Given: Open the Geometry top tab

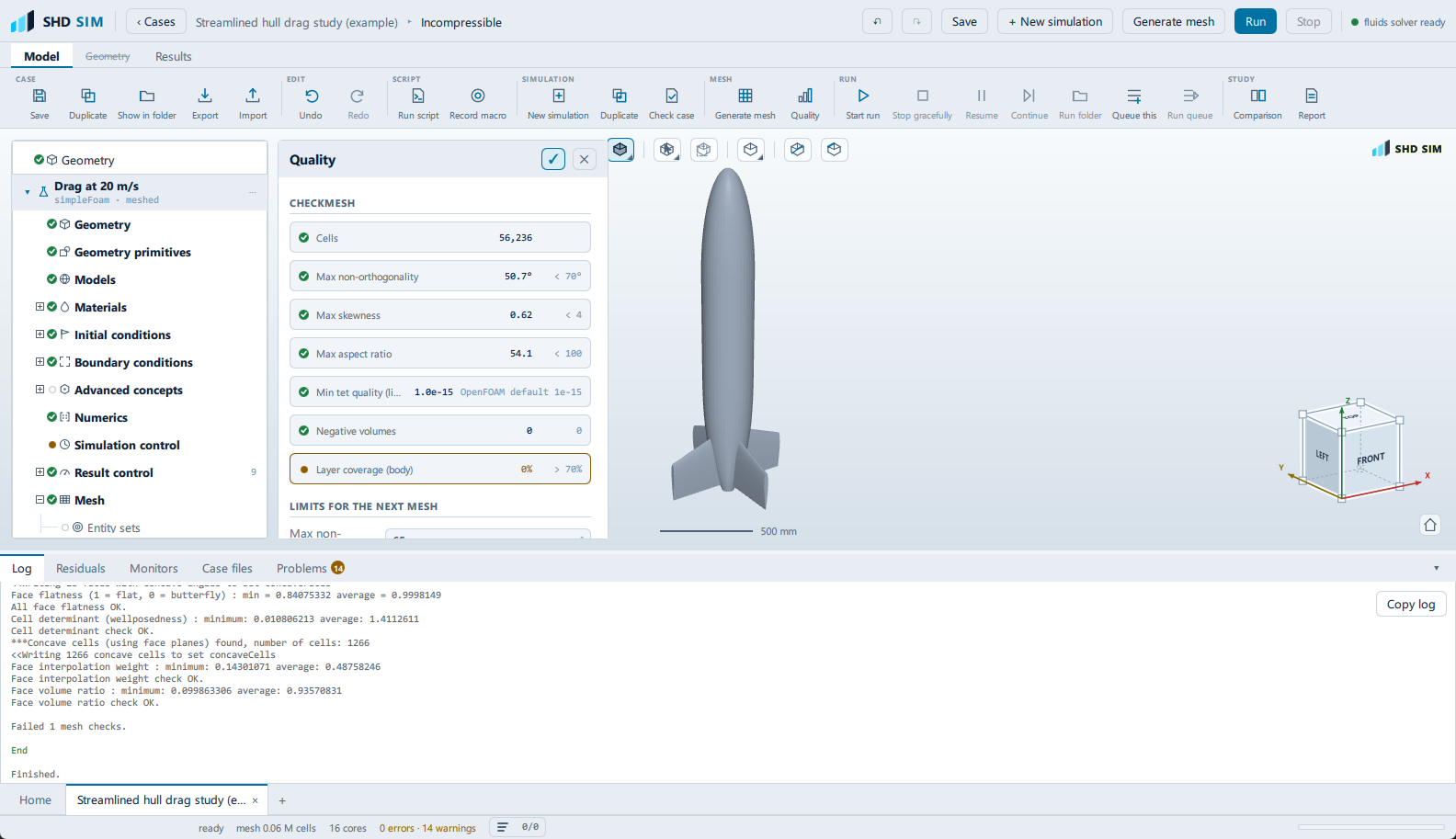Looking at the screenshot, I should 108,56.
